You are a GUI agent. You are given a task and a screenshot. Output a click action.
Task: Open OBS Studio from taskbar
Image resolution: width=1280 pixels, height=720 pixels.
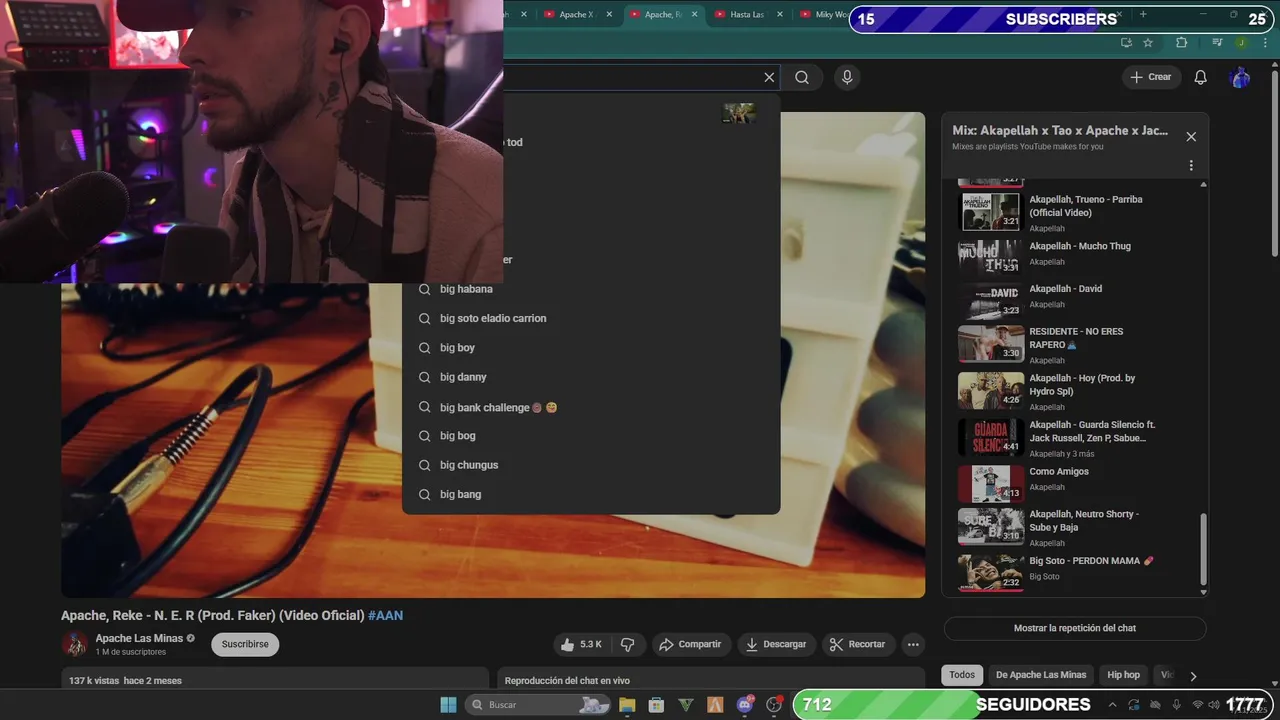click(x=774, y=705)
